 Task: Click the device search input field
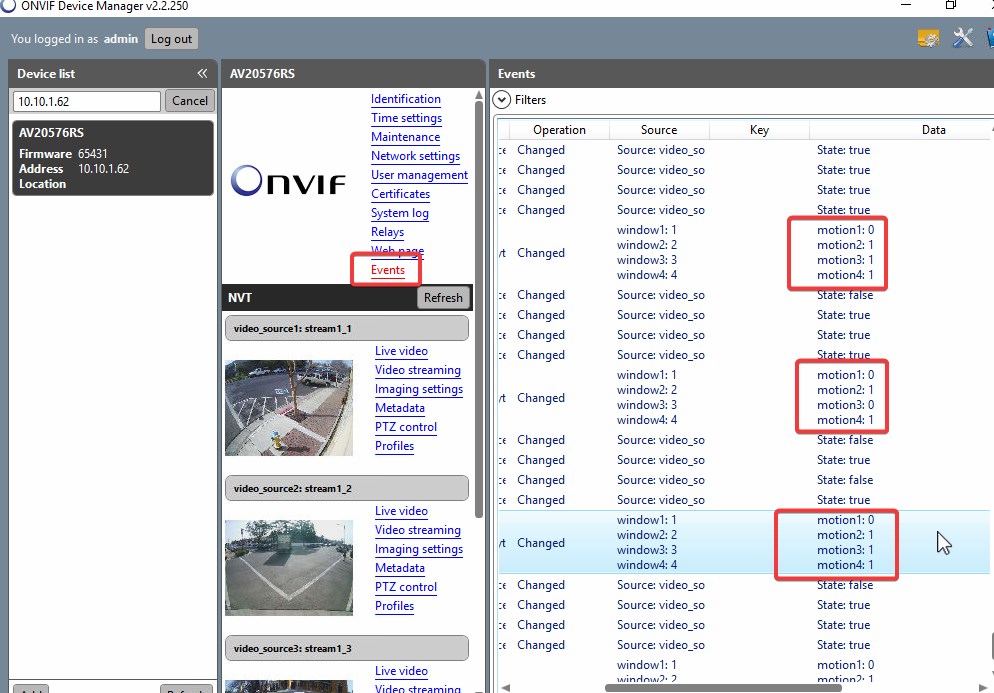coord(86,101)
